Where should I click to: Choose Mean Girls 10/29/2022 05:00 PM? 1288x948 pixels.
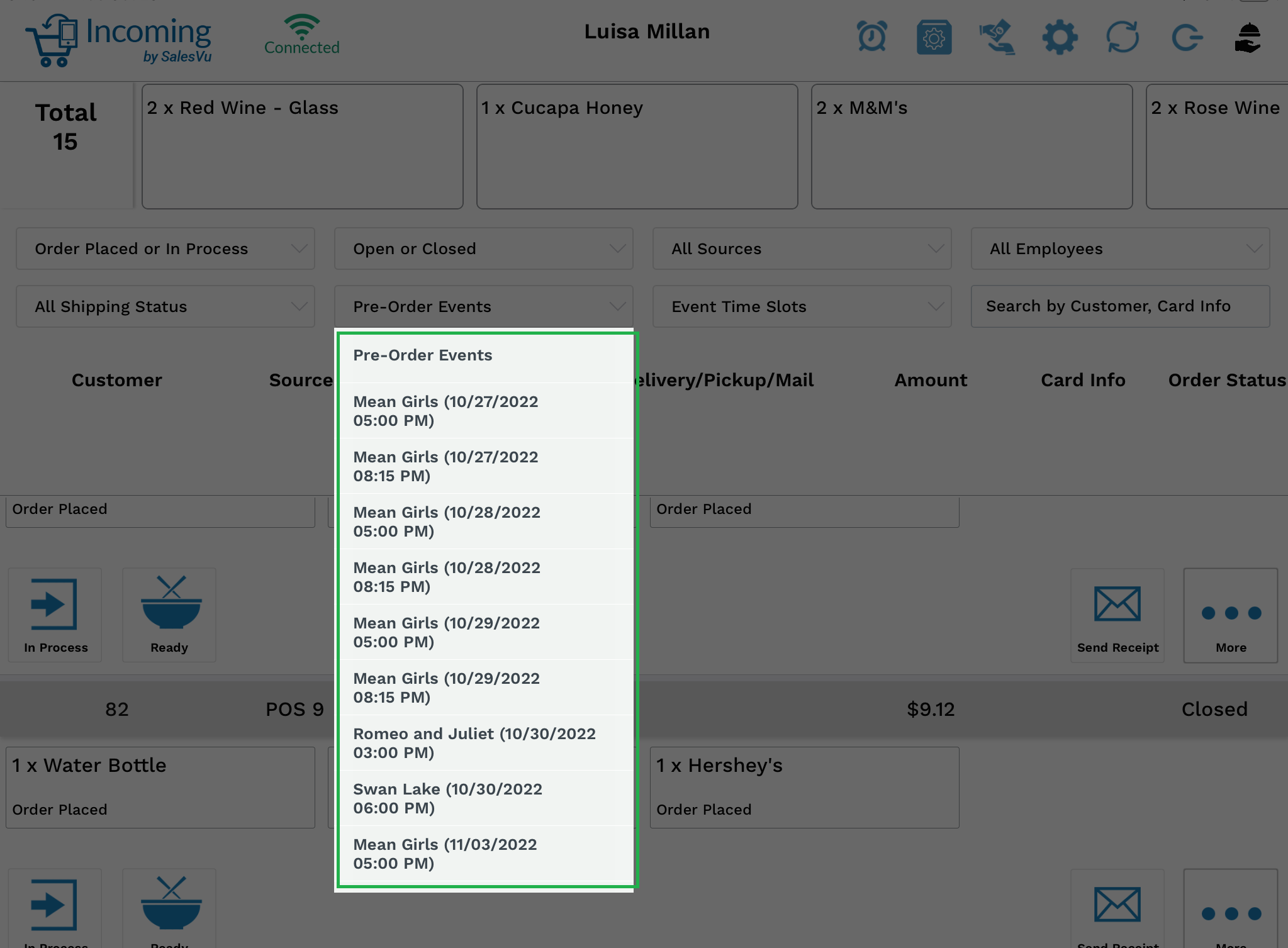[x=486, y=632]
